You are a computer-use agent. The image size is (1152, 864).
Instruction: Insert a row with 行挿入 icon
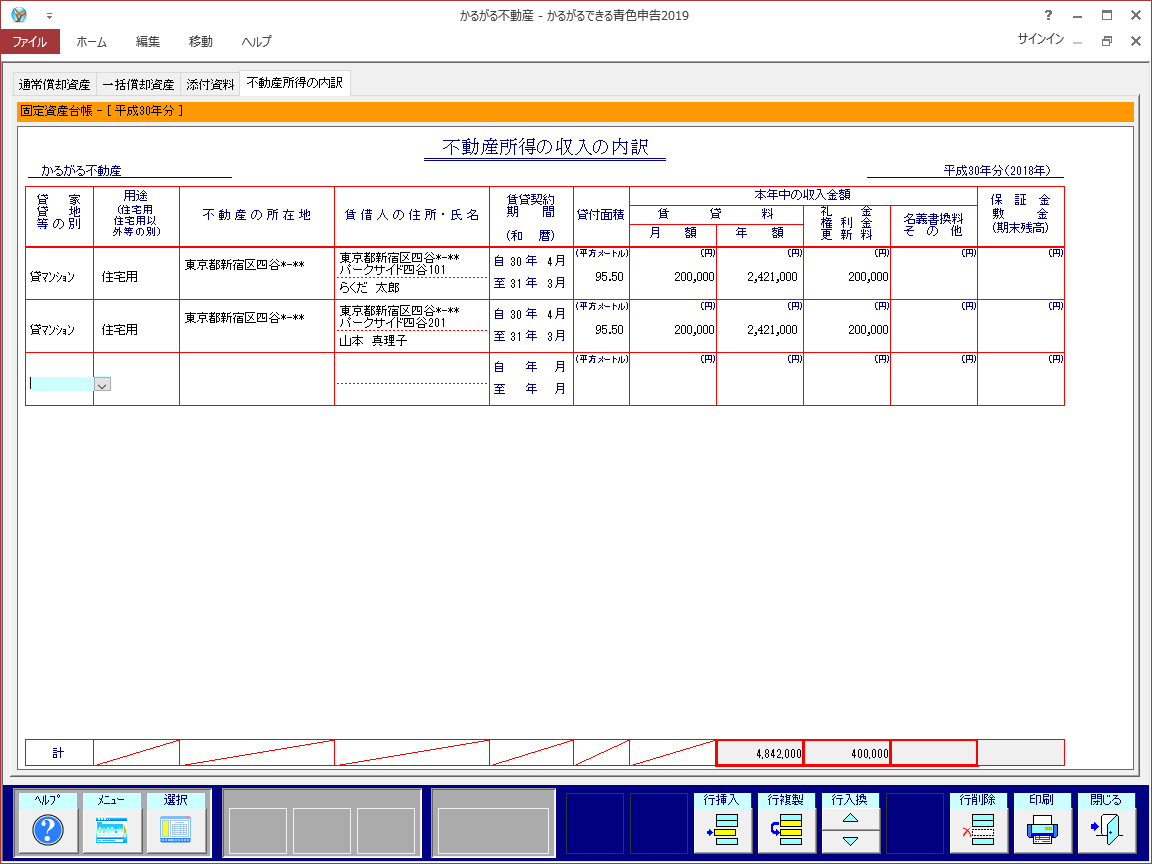point(721,829)
